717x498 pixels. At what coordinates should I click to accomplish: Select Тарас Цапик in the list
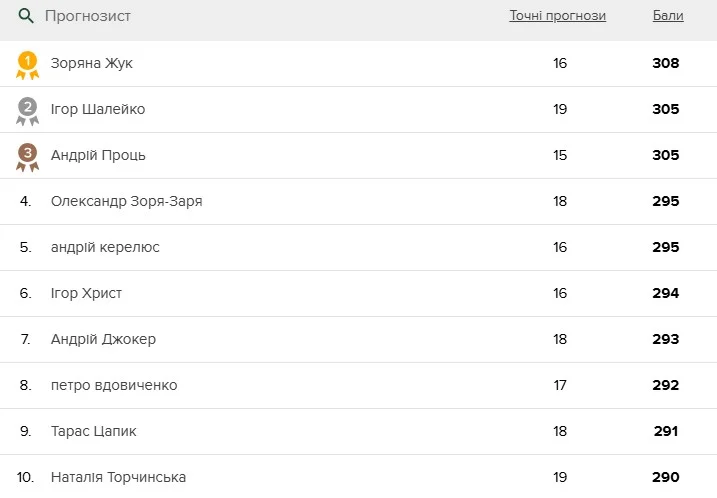click(x=93, y=431)
